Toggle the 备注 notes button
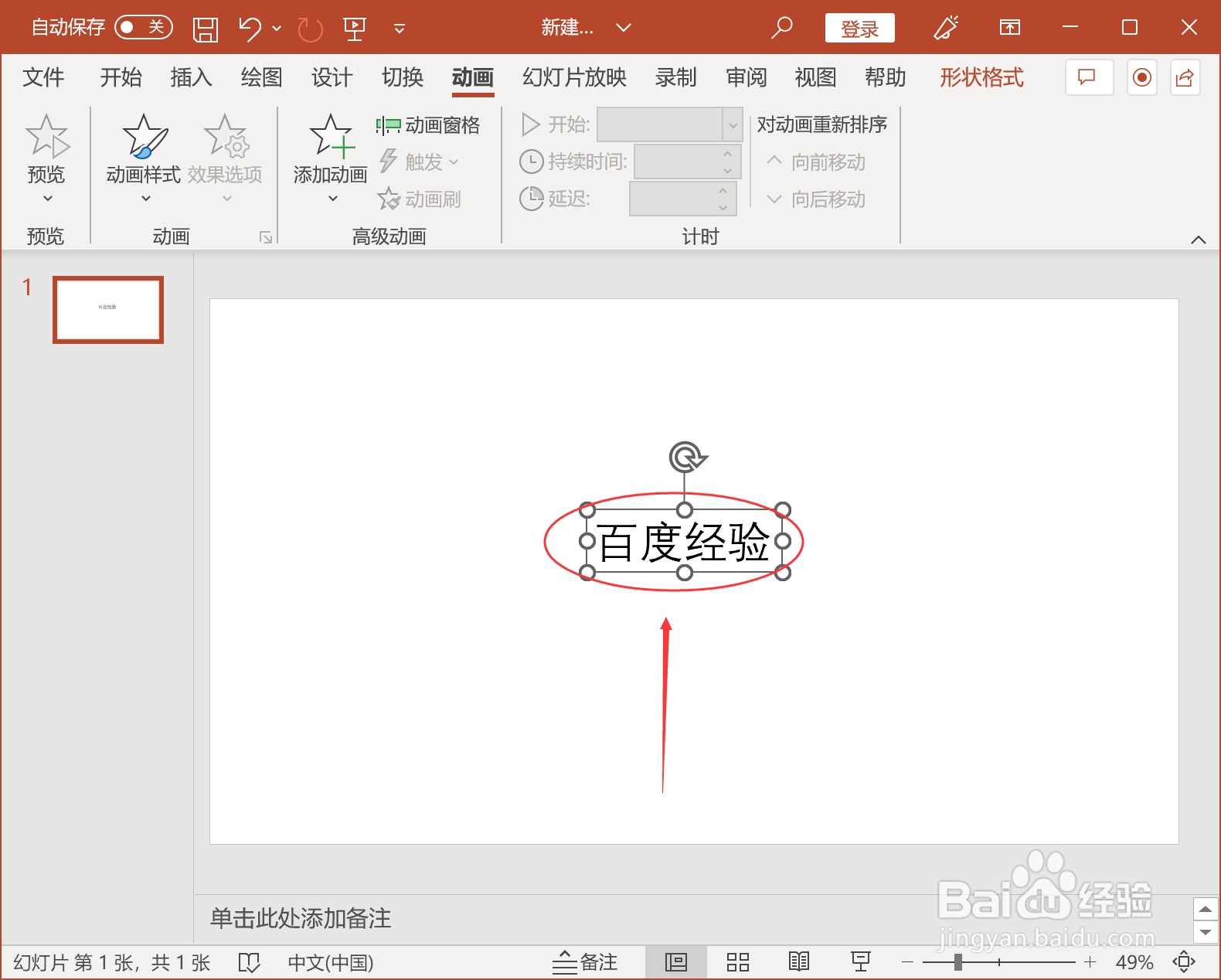 (586, 963)
